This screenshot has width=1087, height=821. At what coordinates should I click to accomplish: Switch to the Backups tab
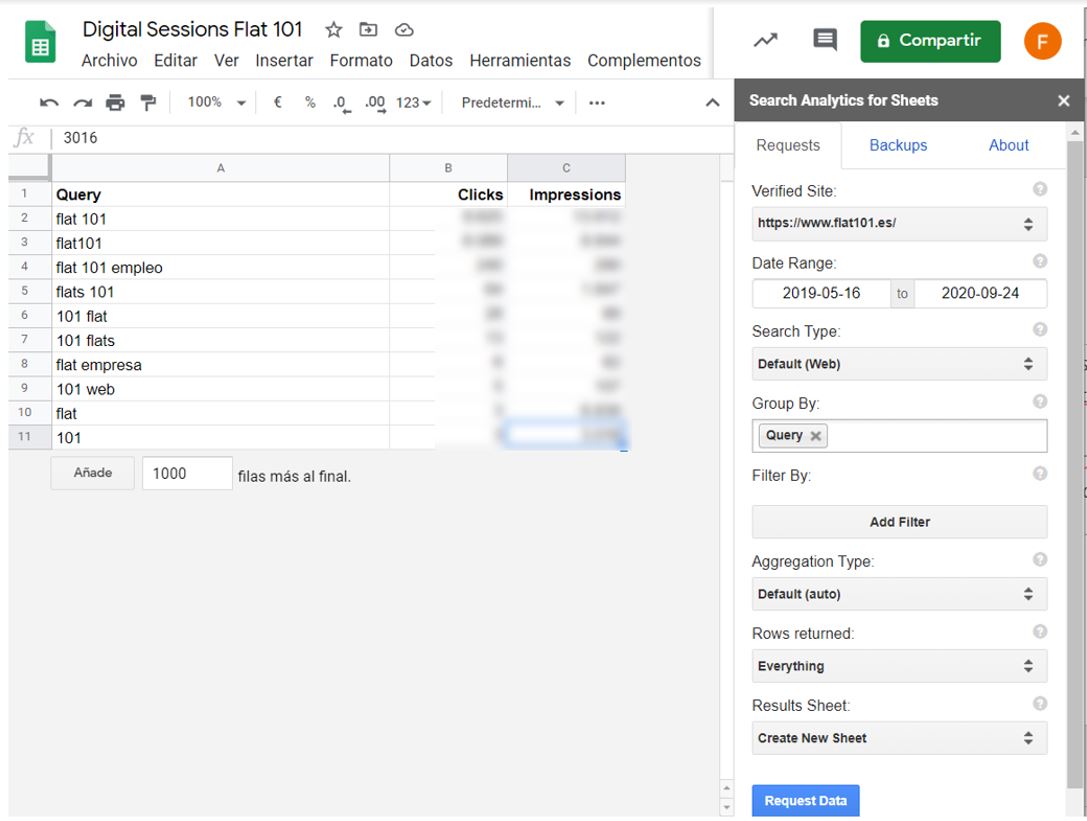897,145
